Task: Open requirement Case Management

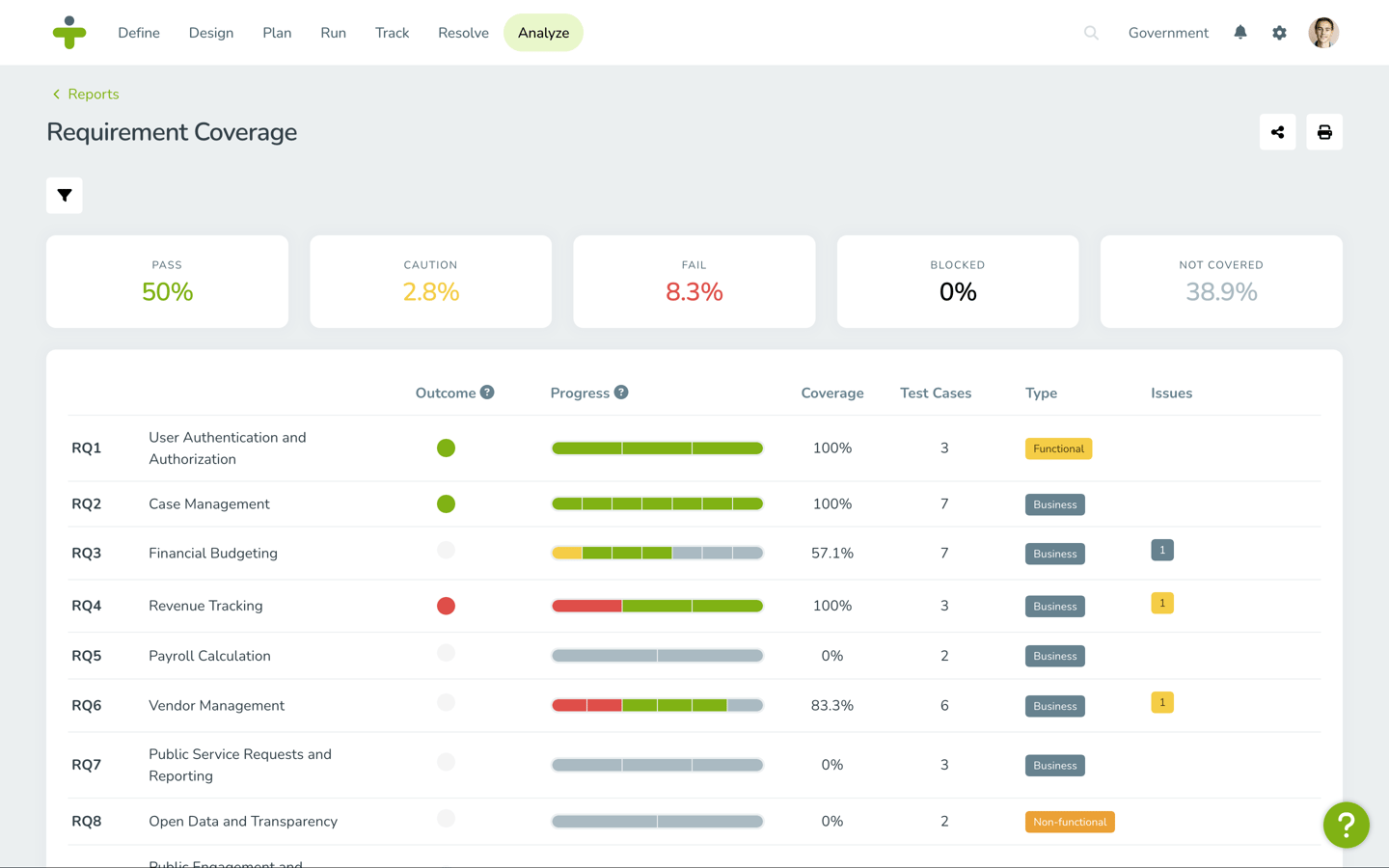Action: (x=209, y=504)
